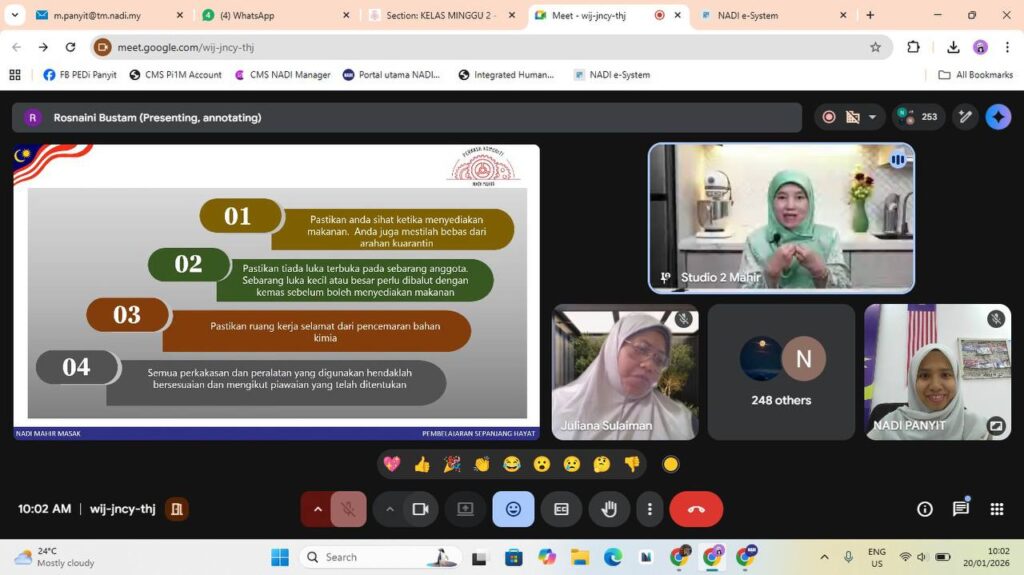The width and height of the screenshot is (1024, 575).
Task: Open the recording status dropdown arrow
Action: (872, 117)
